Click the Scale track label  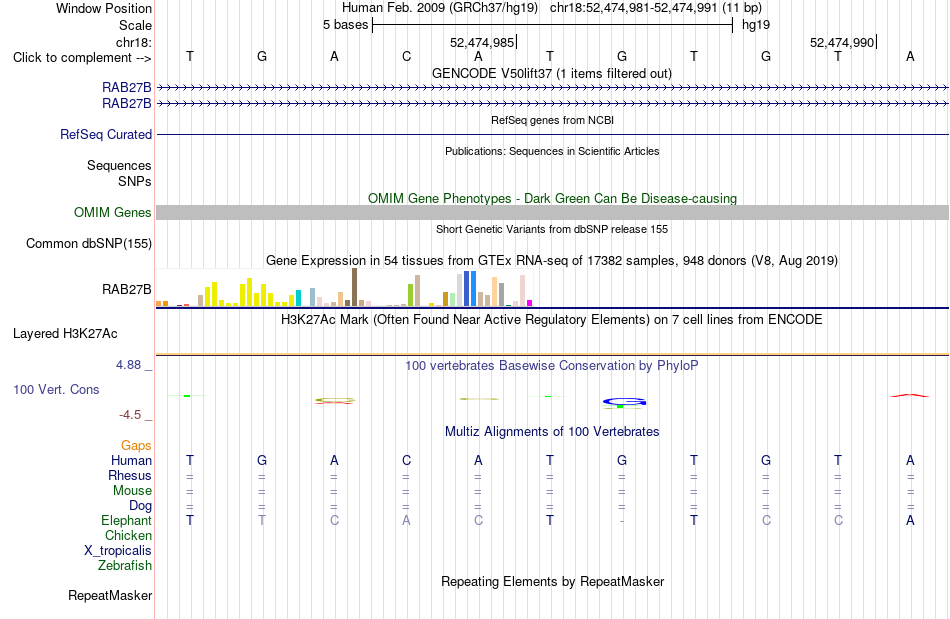tap(135, 25)
